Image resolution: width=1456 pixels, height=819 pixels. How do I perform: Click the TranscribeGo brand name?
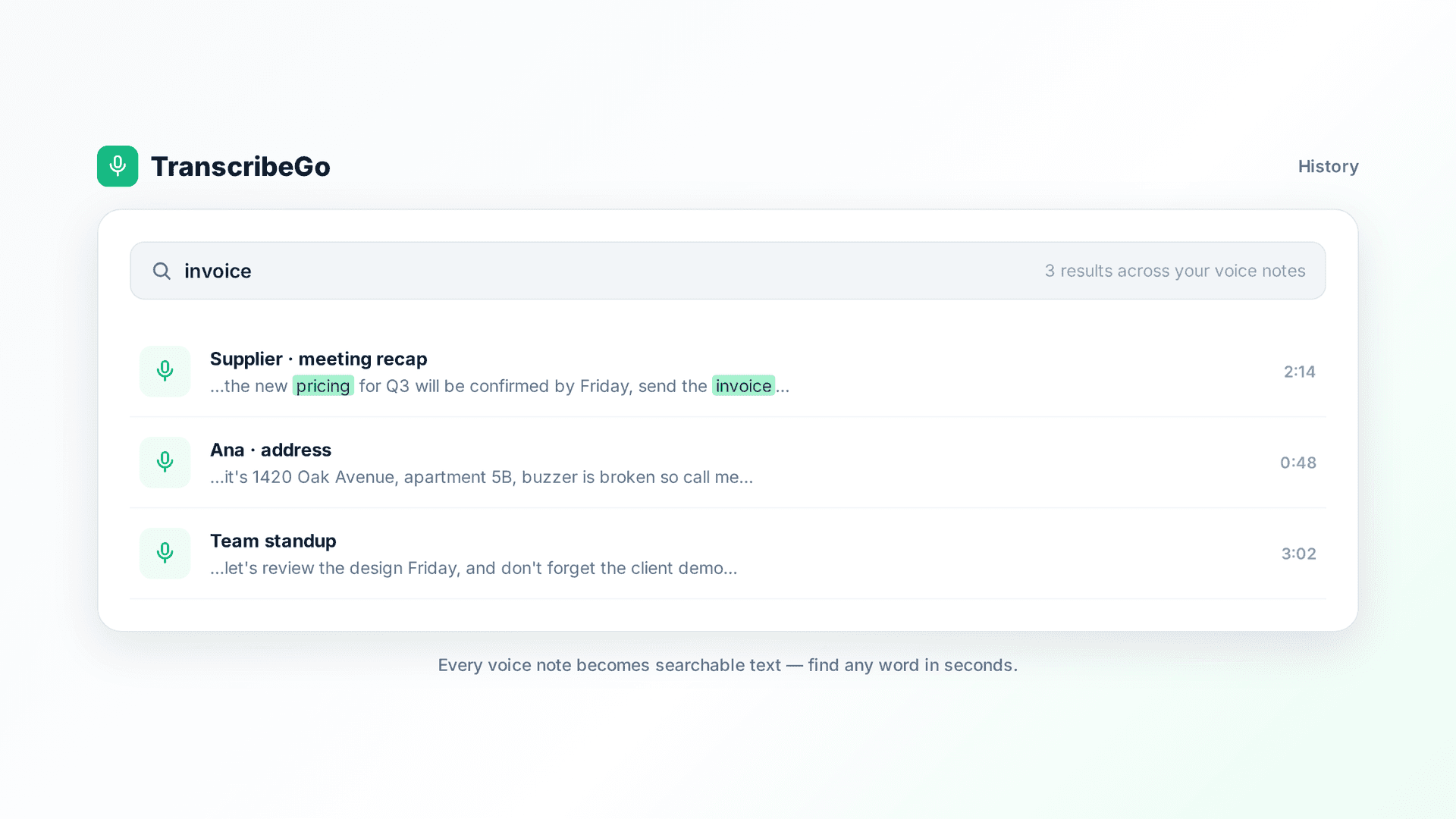240,167
